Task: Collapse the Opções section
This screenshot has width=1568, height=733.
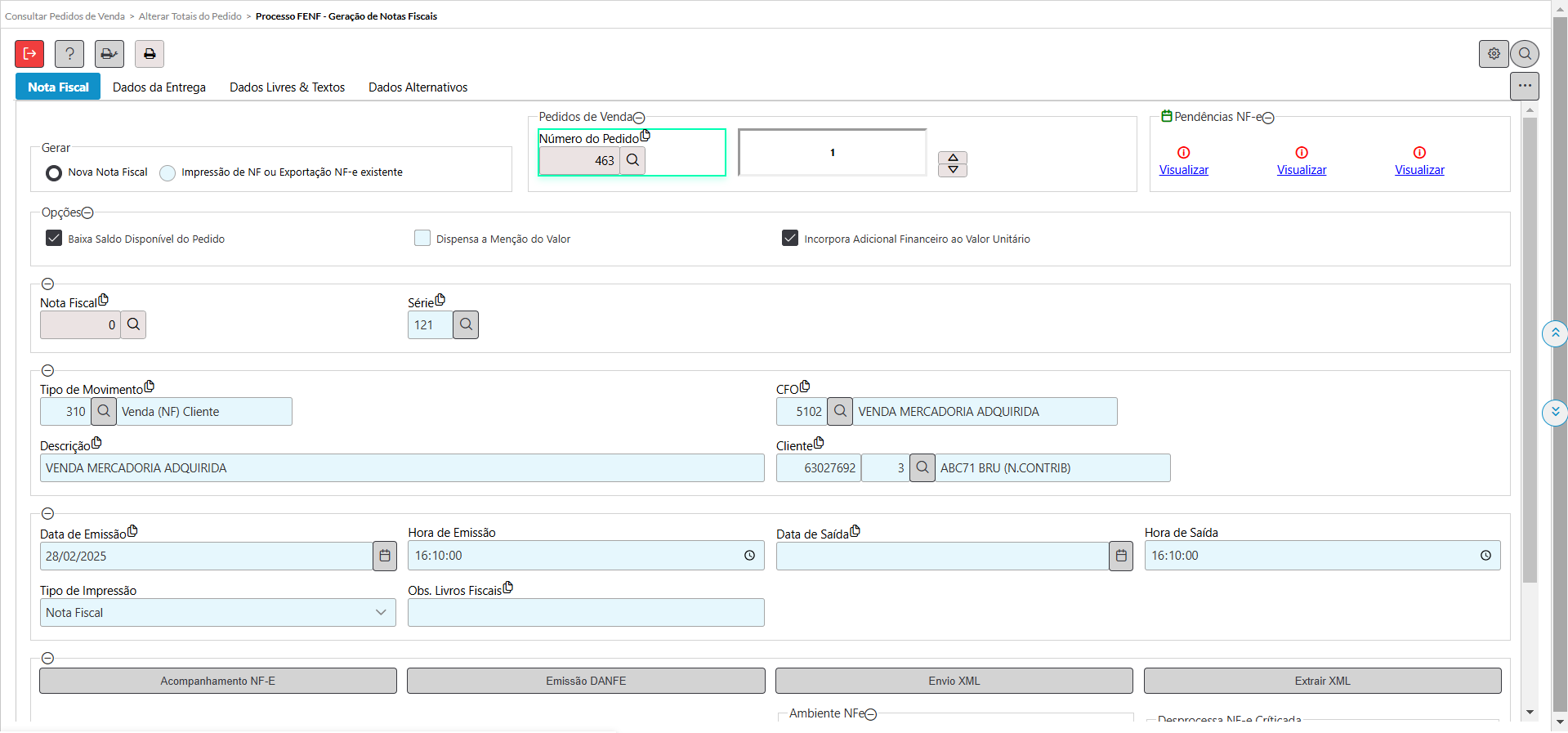Action: click(x=87, y=213)
